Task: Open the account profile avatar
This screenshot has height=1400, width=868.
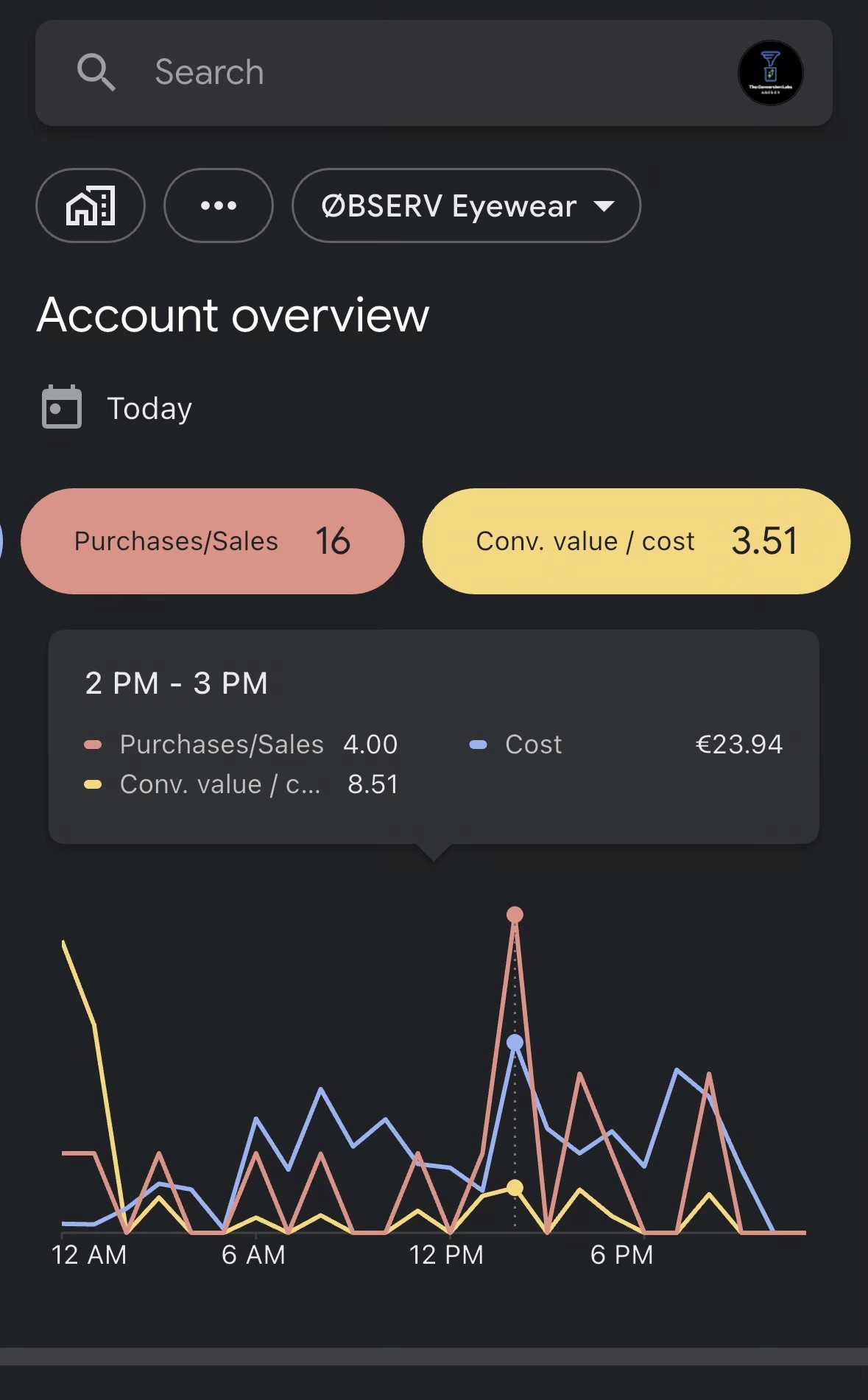Action: point(770,73)
